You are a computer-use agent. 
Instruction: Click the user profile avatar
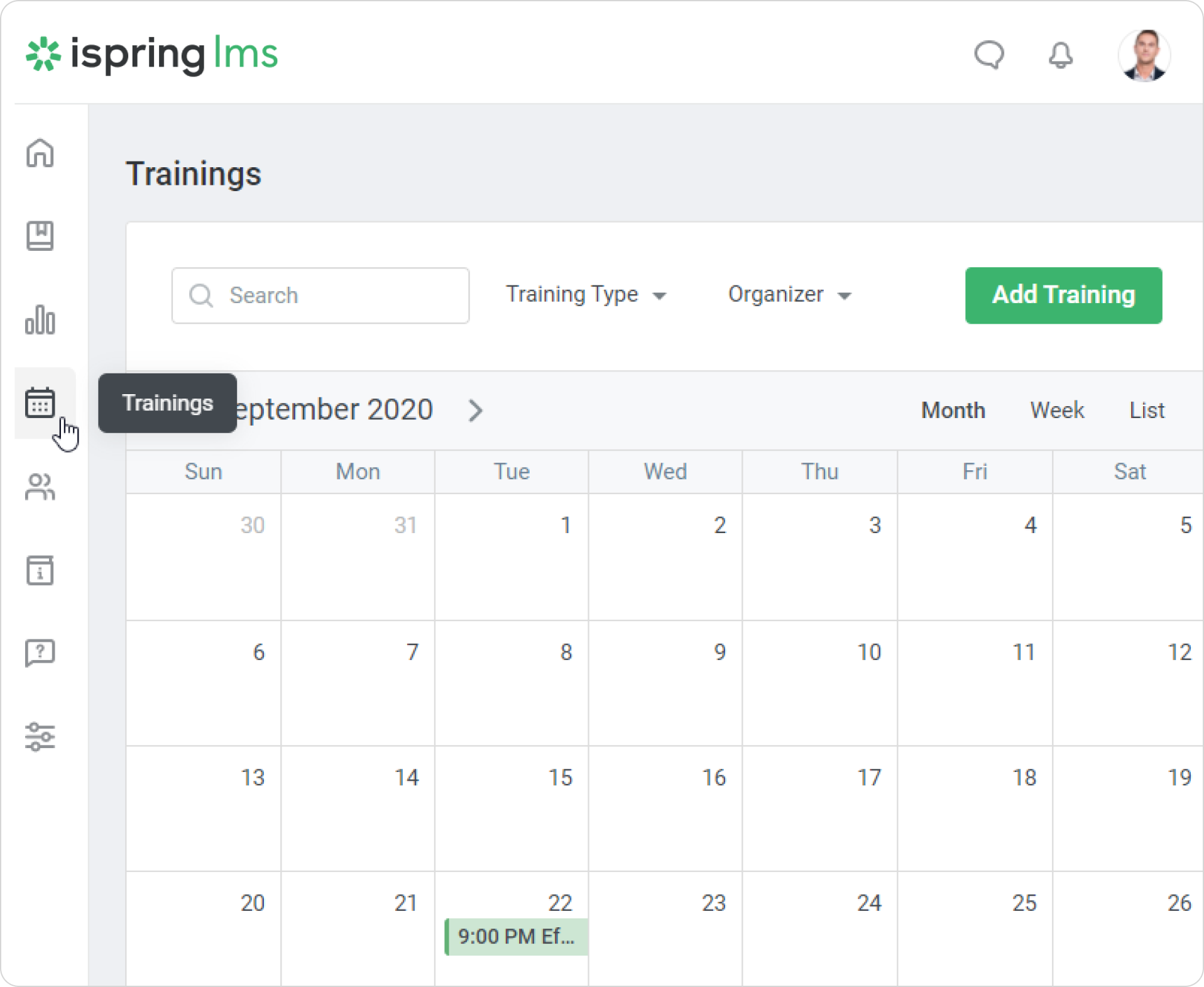tap(1144, 55)
